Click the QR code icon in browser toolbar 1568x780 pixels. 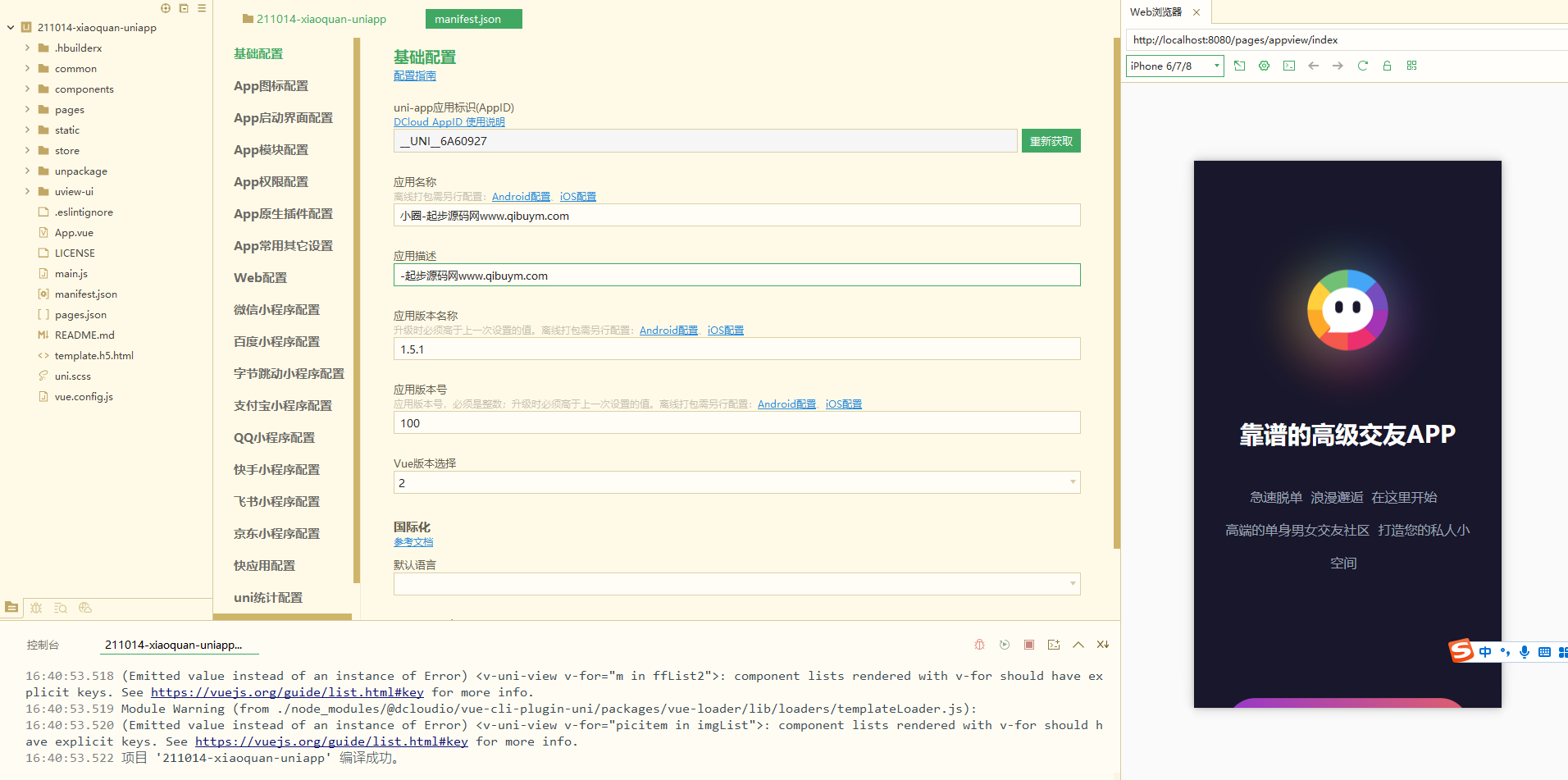click(1411, 66)
